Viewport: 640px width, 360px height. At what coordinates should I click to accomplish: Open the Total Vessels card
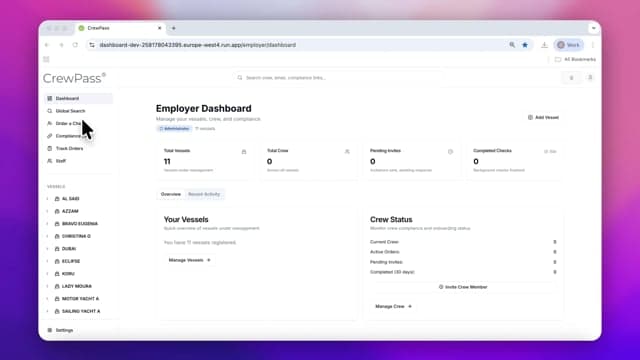[x=204, y=161]
